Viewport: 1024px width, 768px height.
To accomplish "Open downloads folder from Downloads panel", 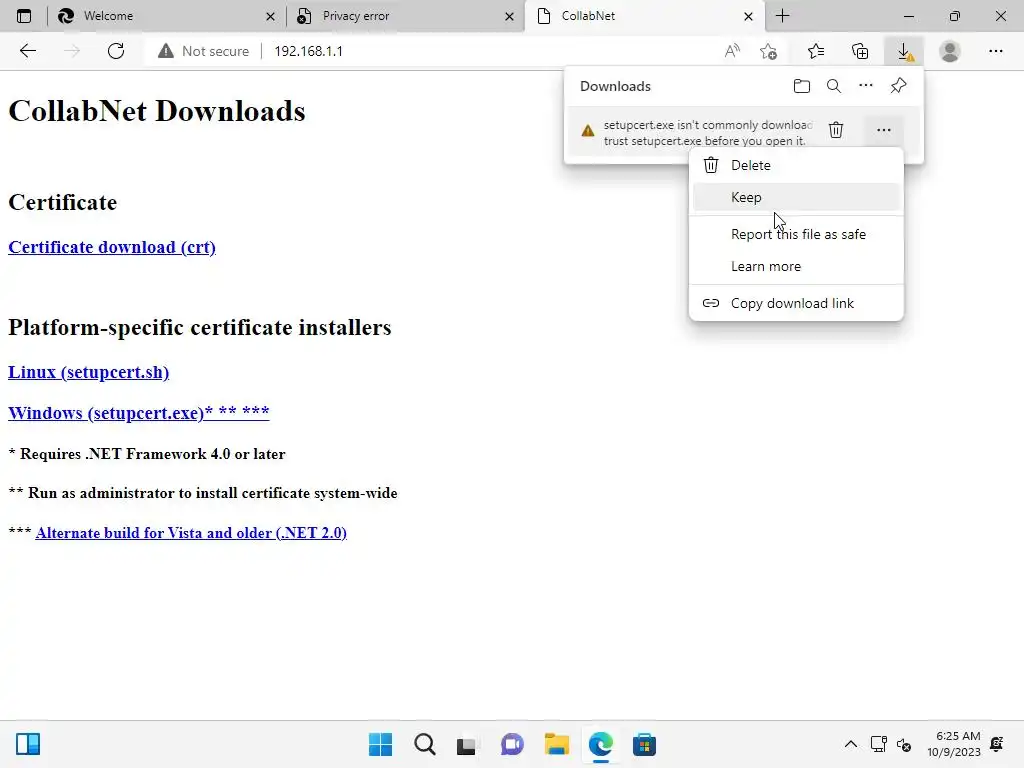I will (801, 86).
